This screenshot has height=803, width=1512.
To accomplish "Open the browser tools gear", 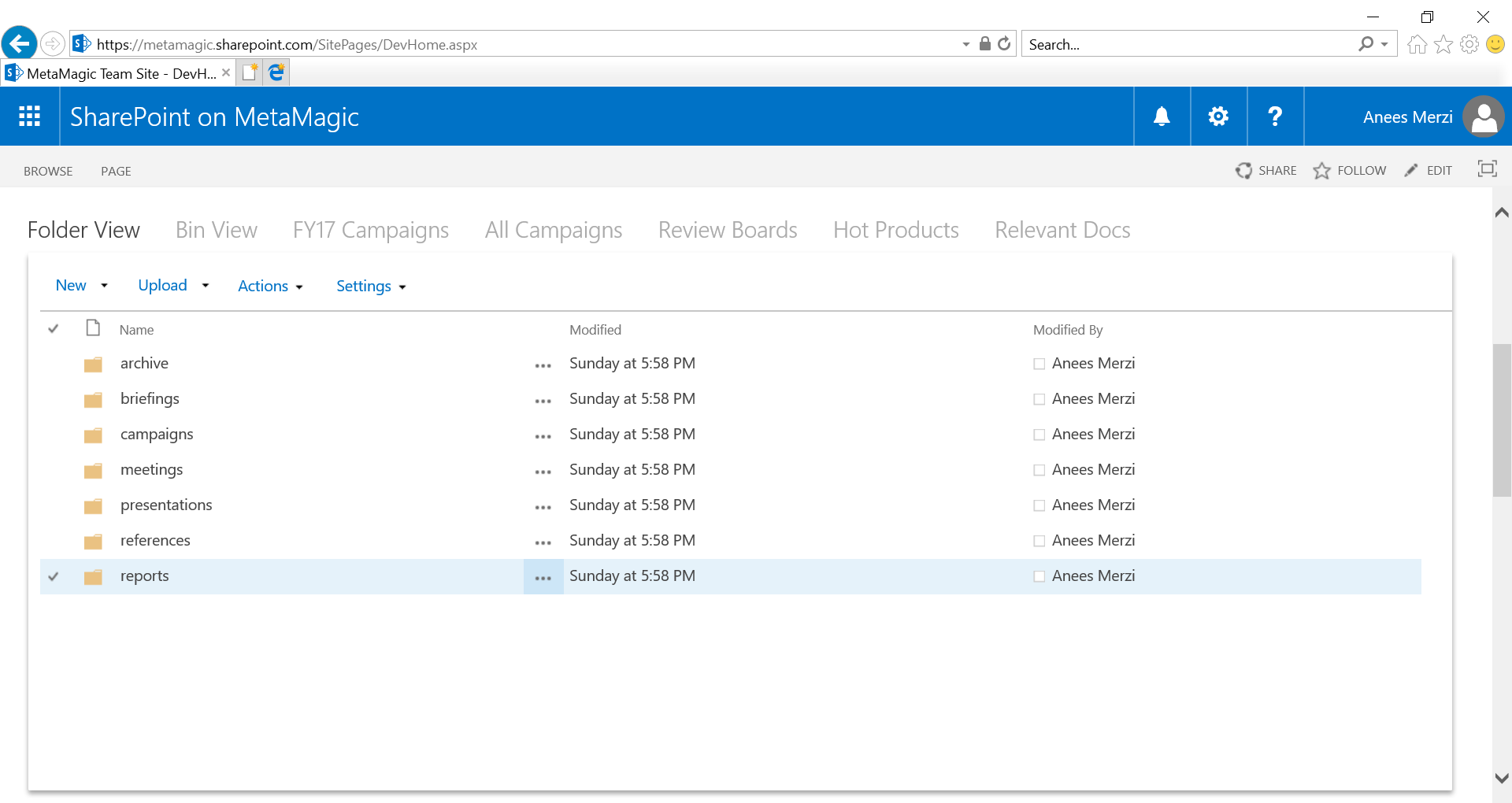I will 1469,44.
